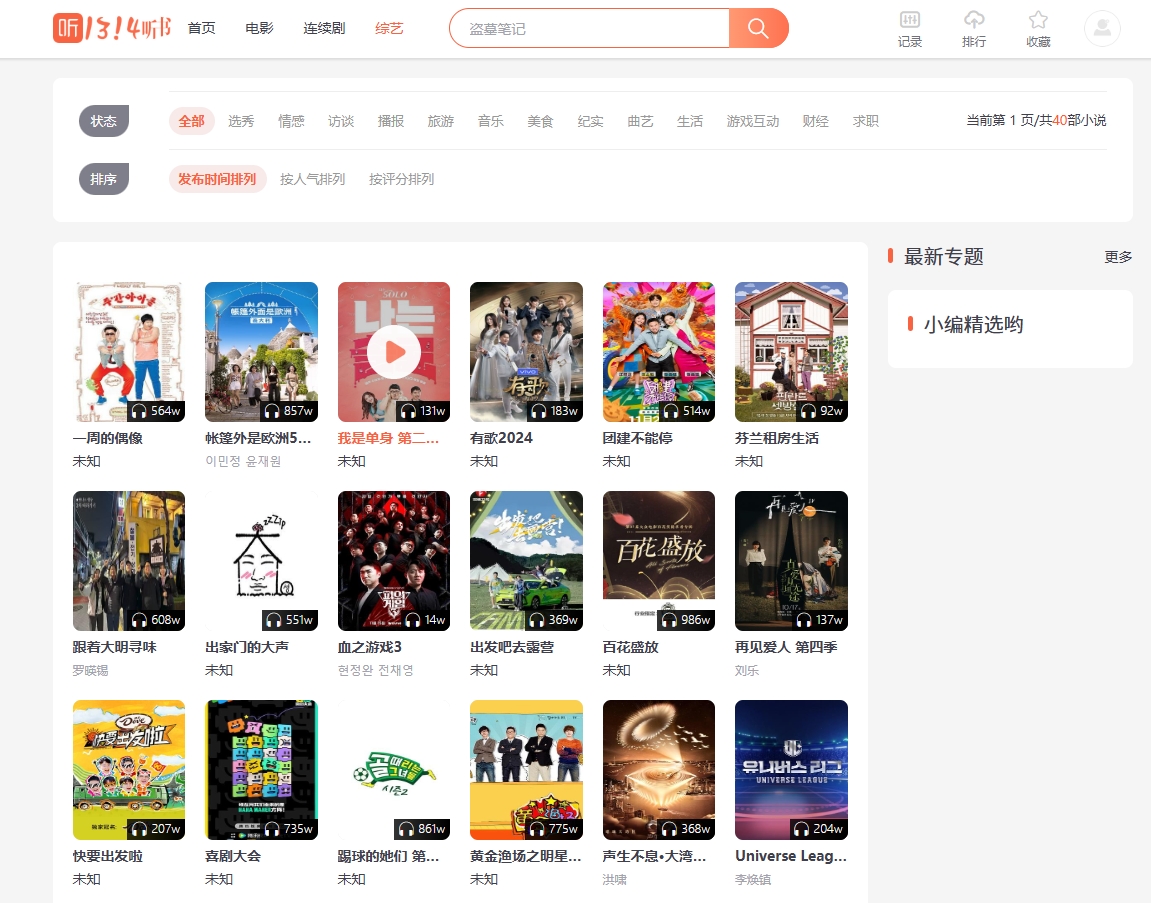Sort by 按评分排列
The image size is (1151, 903).
coord(402,179)
